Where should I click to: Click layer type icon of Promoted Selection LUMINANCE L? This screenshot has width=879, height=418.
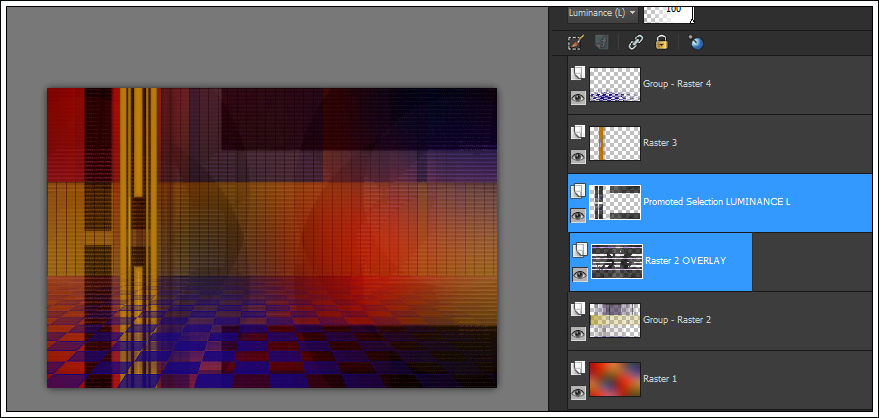(578, 191)
